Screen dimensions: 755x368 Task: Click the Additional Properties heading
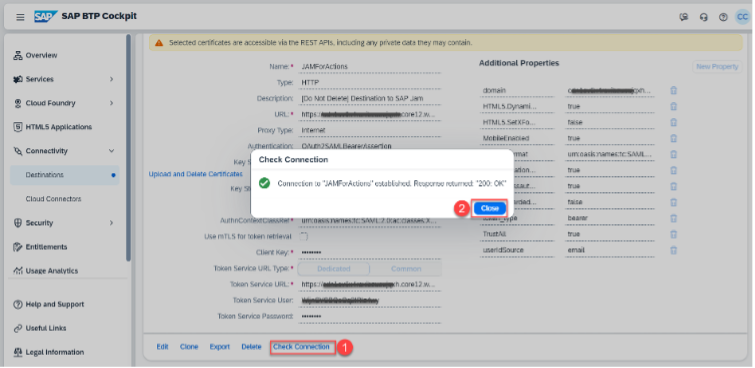pos(519,63)
